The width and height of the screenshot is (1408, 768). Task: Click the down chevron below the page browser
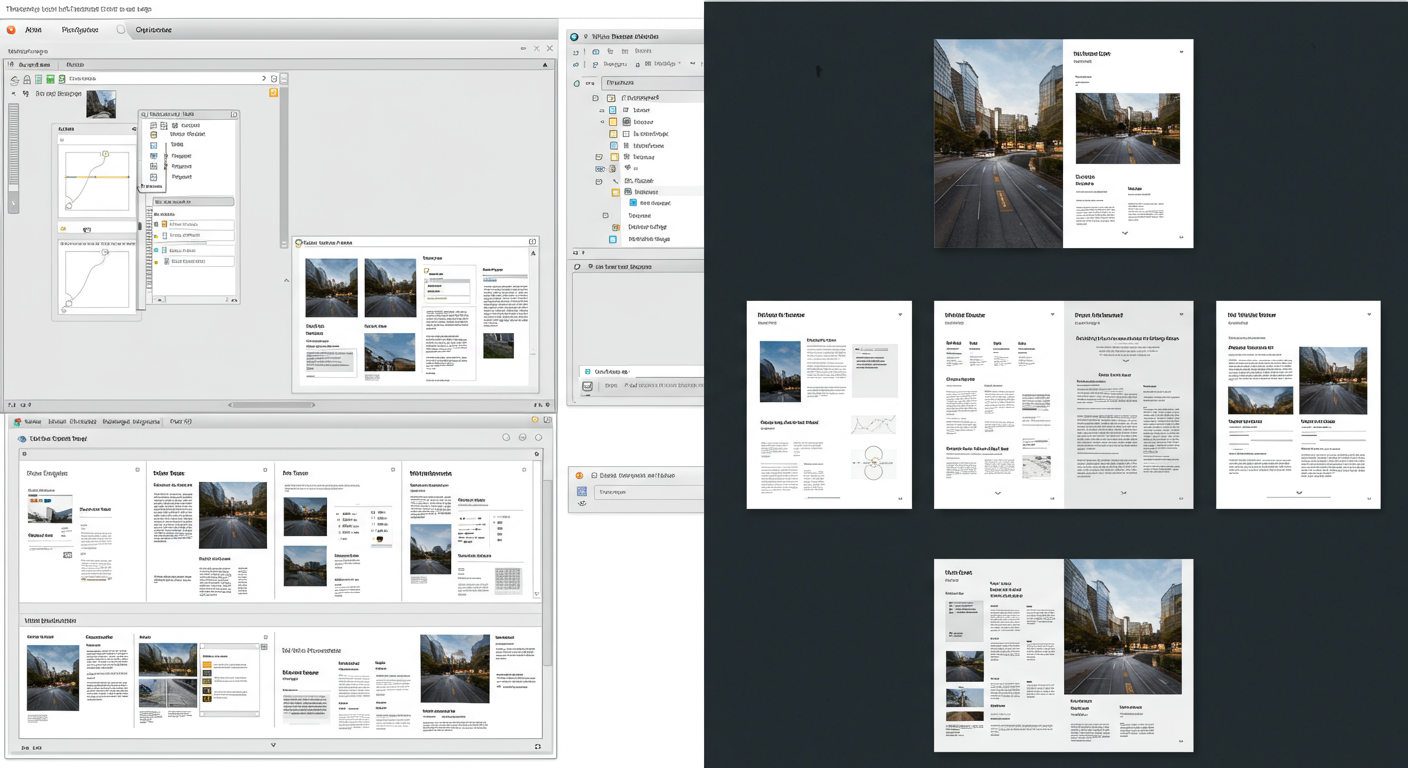pyautogui.click(x=273, y=745)
